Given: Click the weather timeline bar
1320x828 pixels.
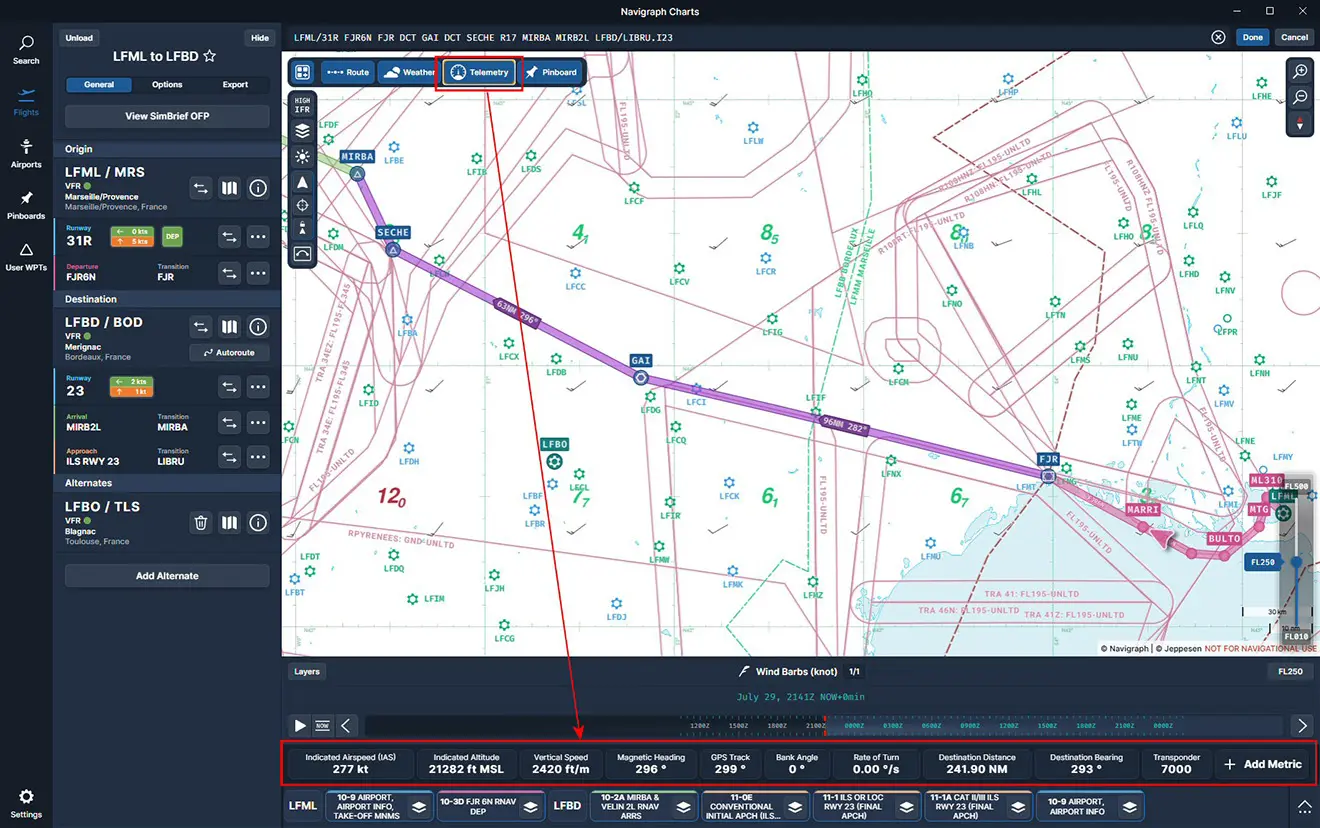Looking at the screenshot, I should click(823, 726).
